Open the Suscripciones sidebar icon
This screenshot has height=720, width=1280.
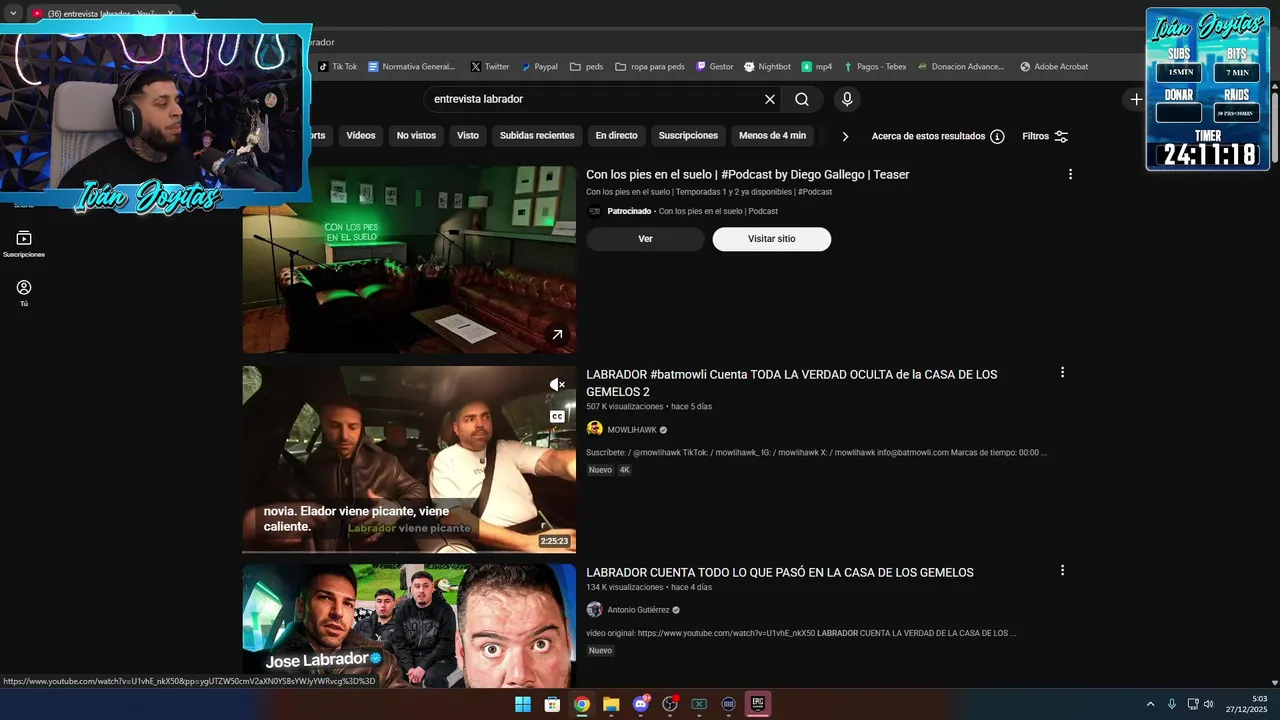(x=24, y=244)
